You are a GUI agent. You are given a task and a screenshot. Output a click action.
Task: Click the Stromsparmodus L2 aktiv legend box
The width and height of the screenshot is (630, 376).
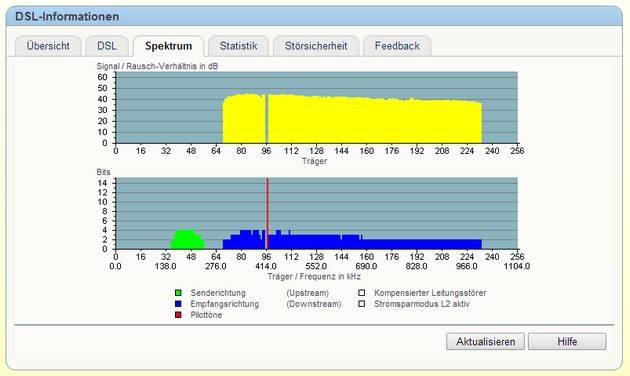click(362, 304)
